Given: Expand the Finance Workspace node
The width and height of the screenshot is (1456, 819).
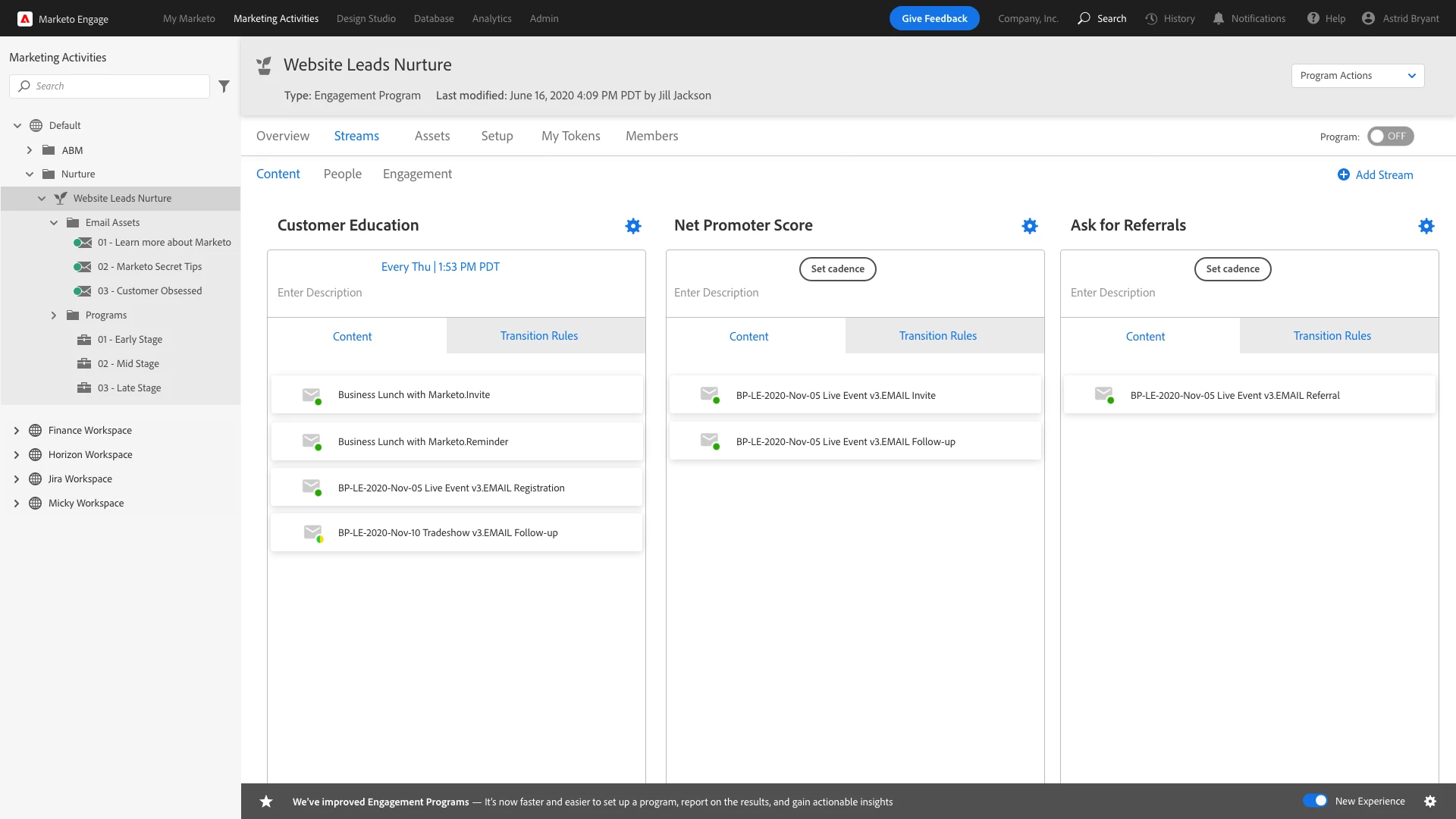Looking at the screenshot, I should tap(17, 431).
